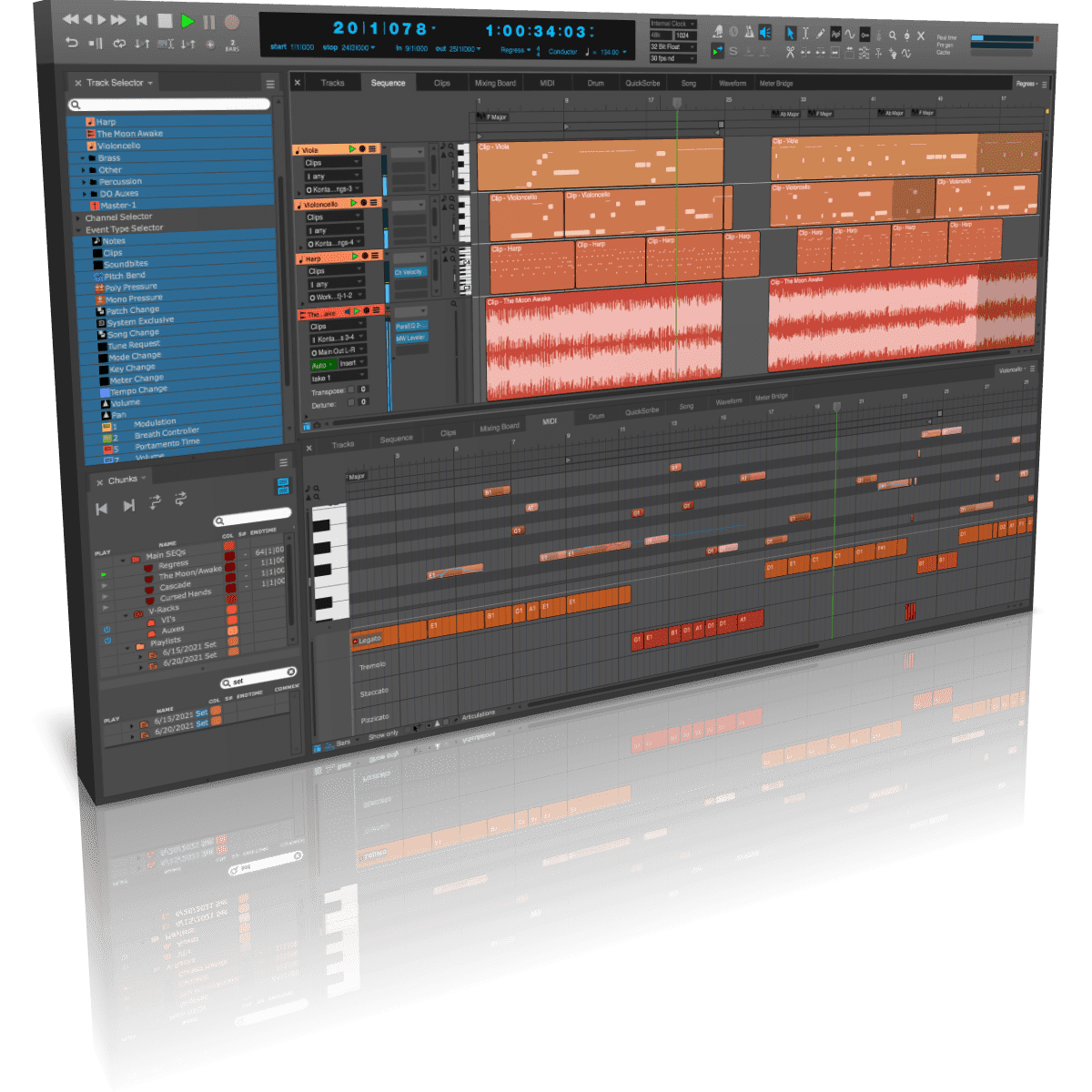Switch to the MIDI tab in top panel

(547, 83)
